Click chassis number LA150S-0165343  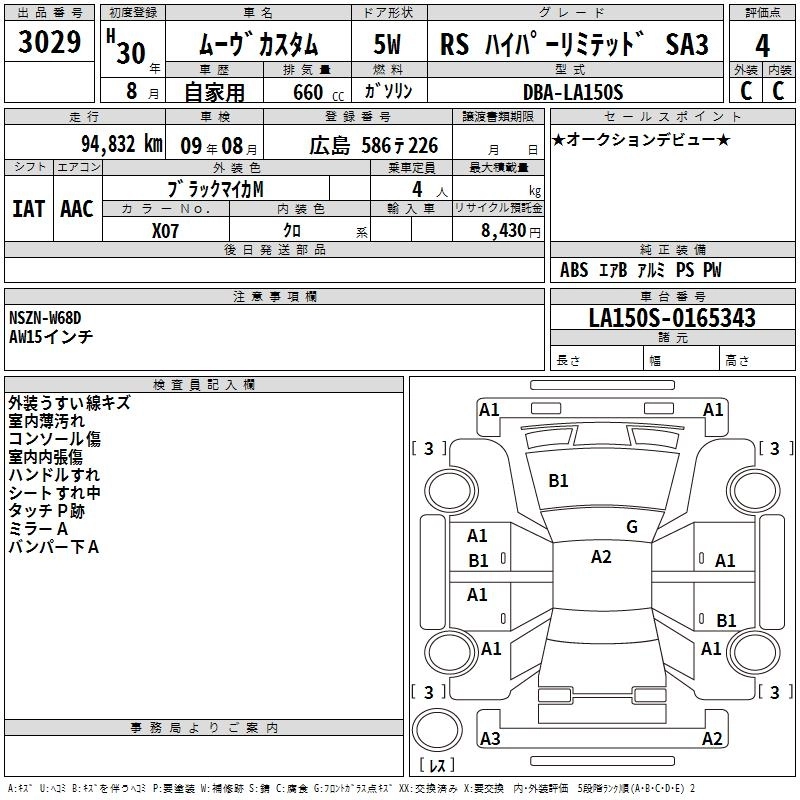[x=671, y=319]
